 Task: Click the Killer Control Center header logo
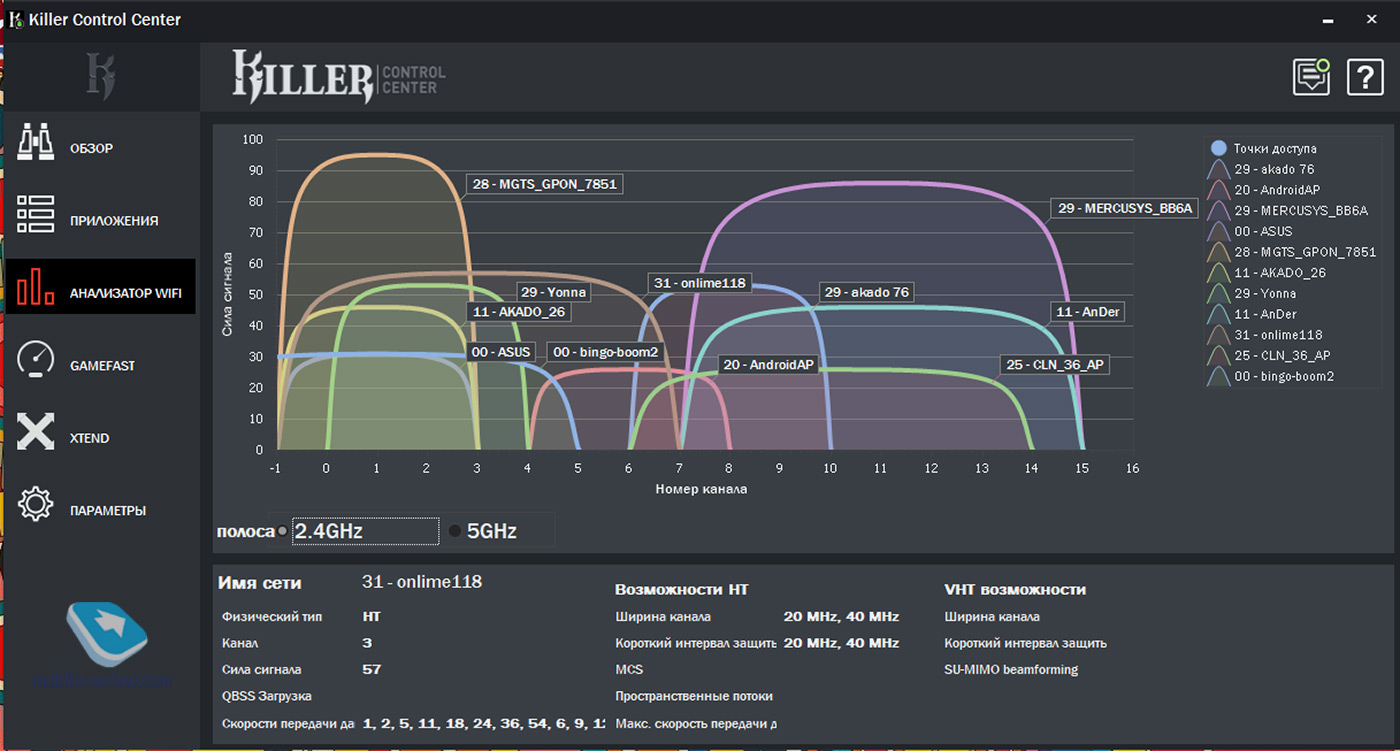click(x=339, y=76)
